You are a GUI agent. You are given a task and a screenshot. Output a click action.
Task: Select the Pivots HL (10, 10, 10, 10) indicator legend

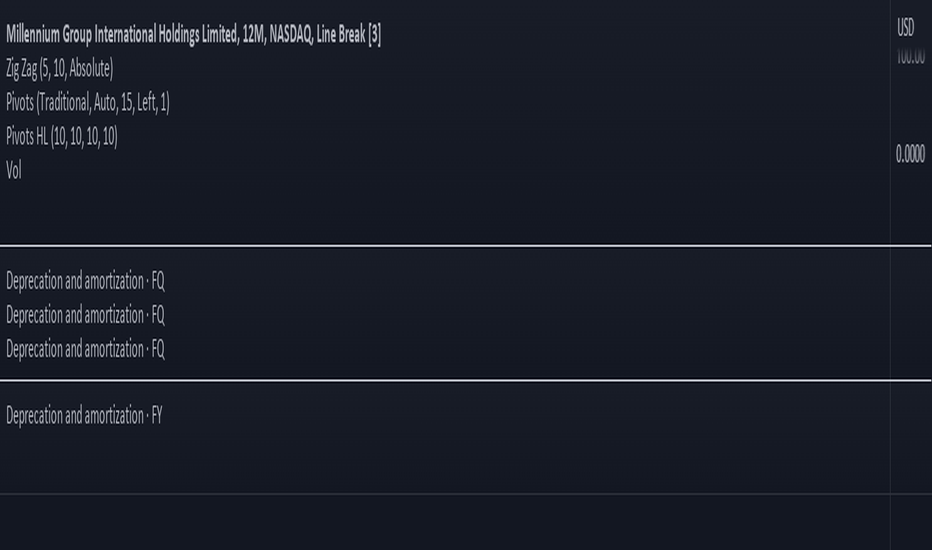pos(62,137)
